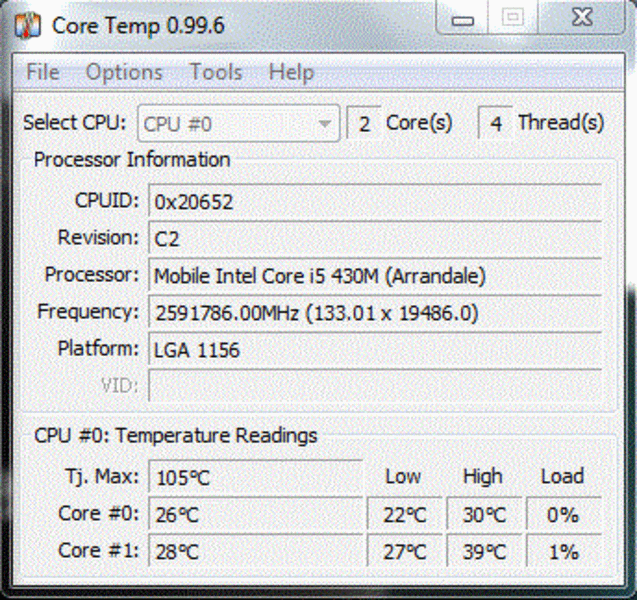Viewport: 637px width, 600px height.
Task: Click the disabled maximize button
Action: click(513, 17)
